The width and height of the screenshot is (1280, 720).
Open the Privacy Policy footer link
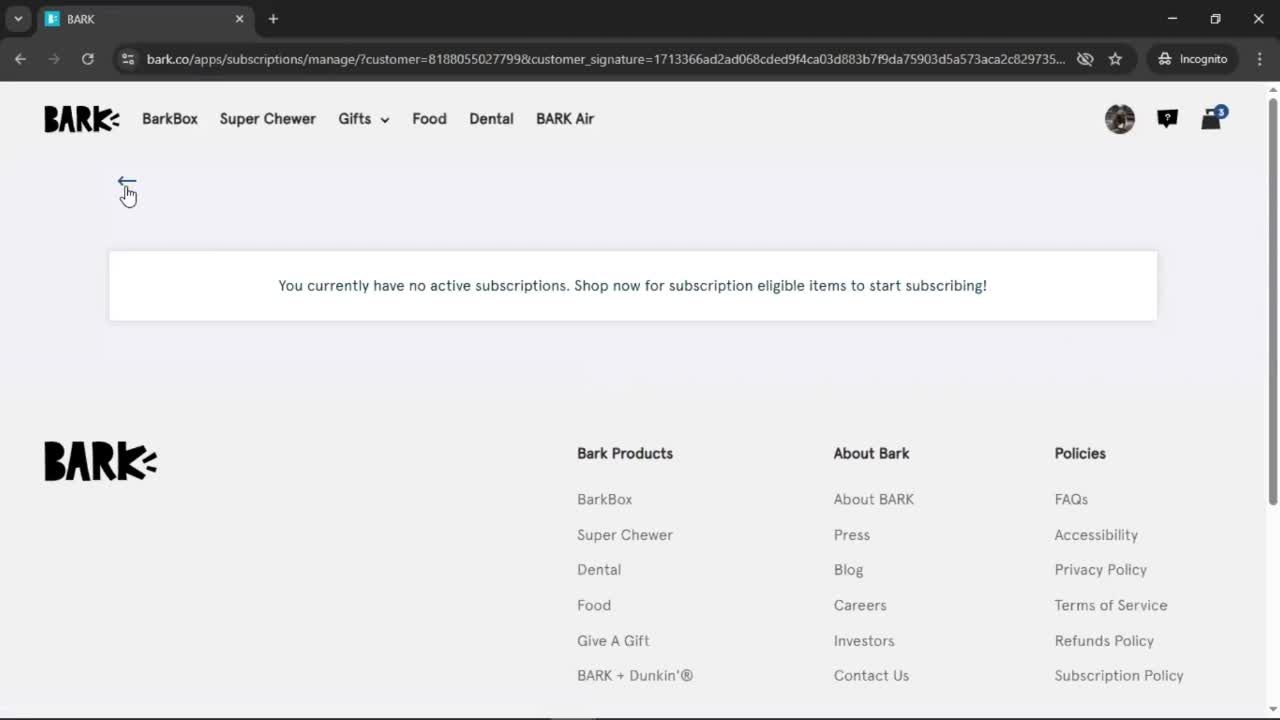click(1101, 570)
